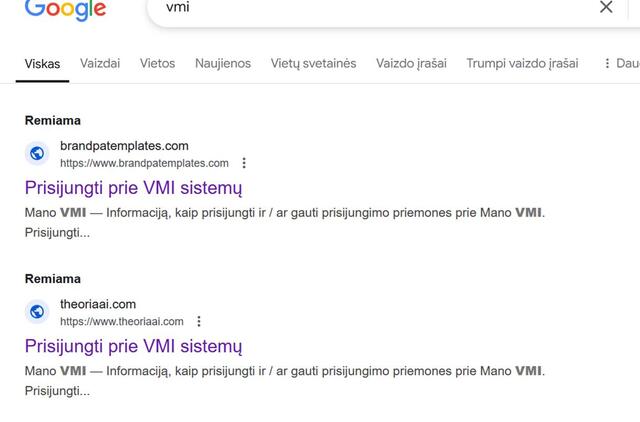Expand the Daugiau more filters menu
Screen dimensions: 640x422
click(x=621, y=63)
